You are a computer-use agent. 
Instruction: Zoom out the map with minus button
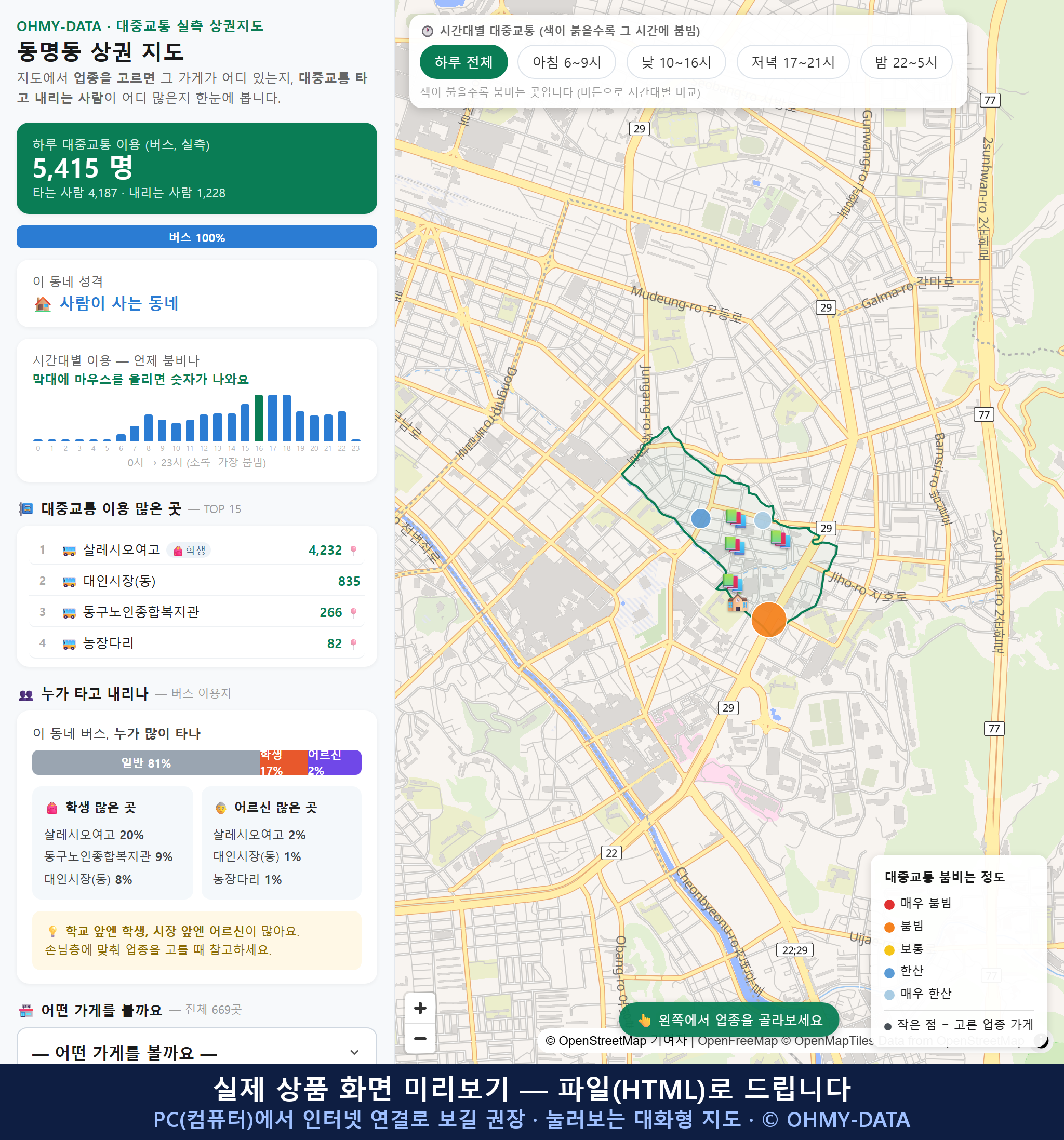click(420, 1039)
